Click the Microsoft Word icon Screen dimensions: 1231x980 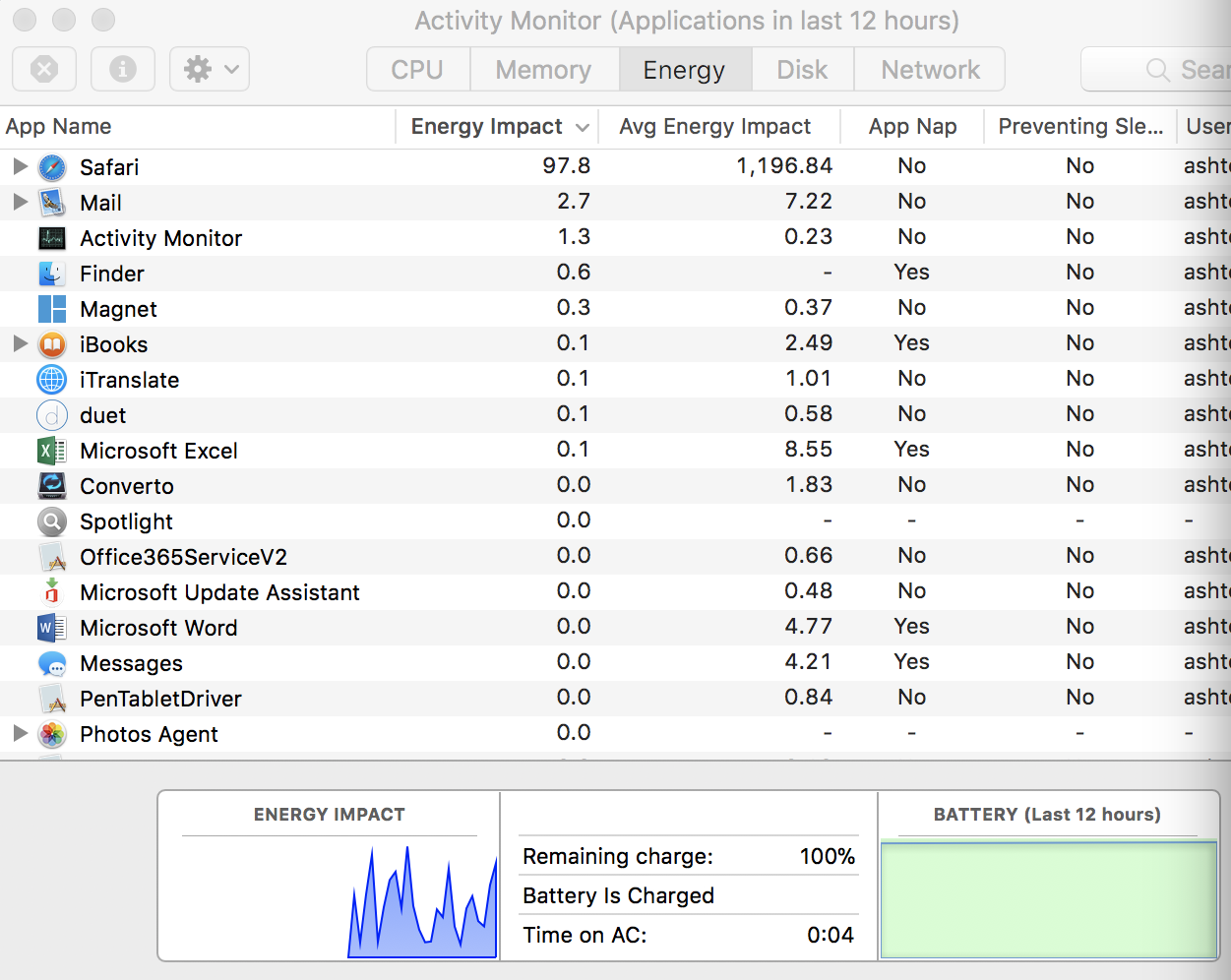coord(52,628)
